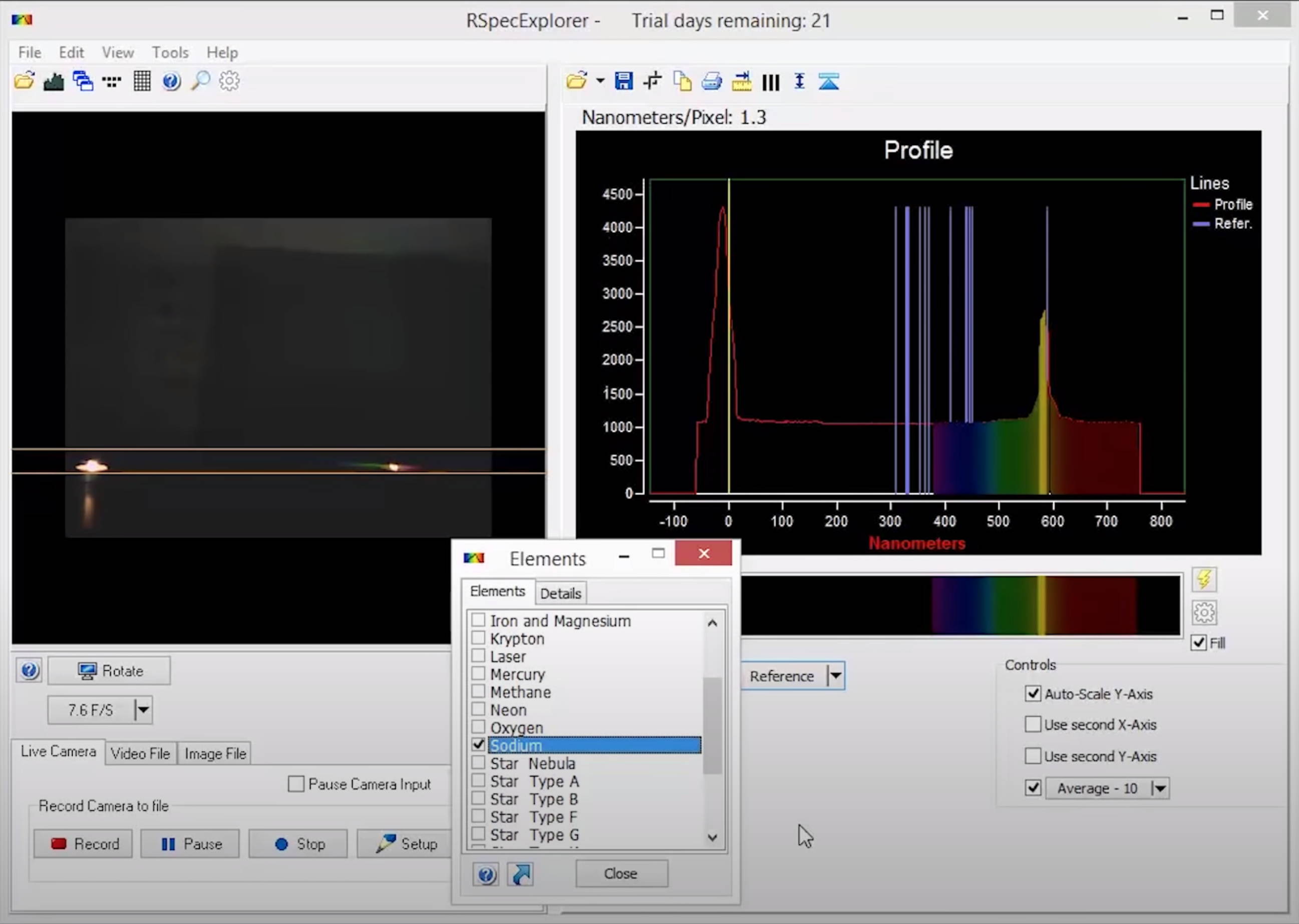The image size is (1299, 924).
Task: Click the Record button
Action: 83,843
